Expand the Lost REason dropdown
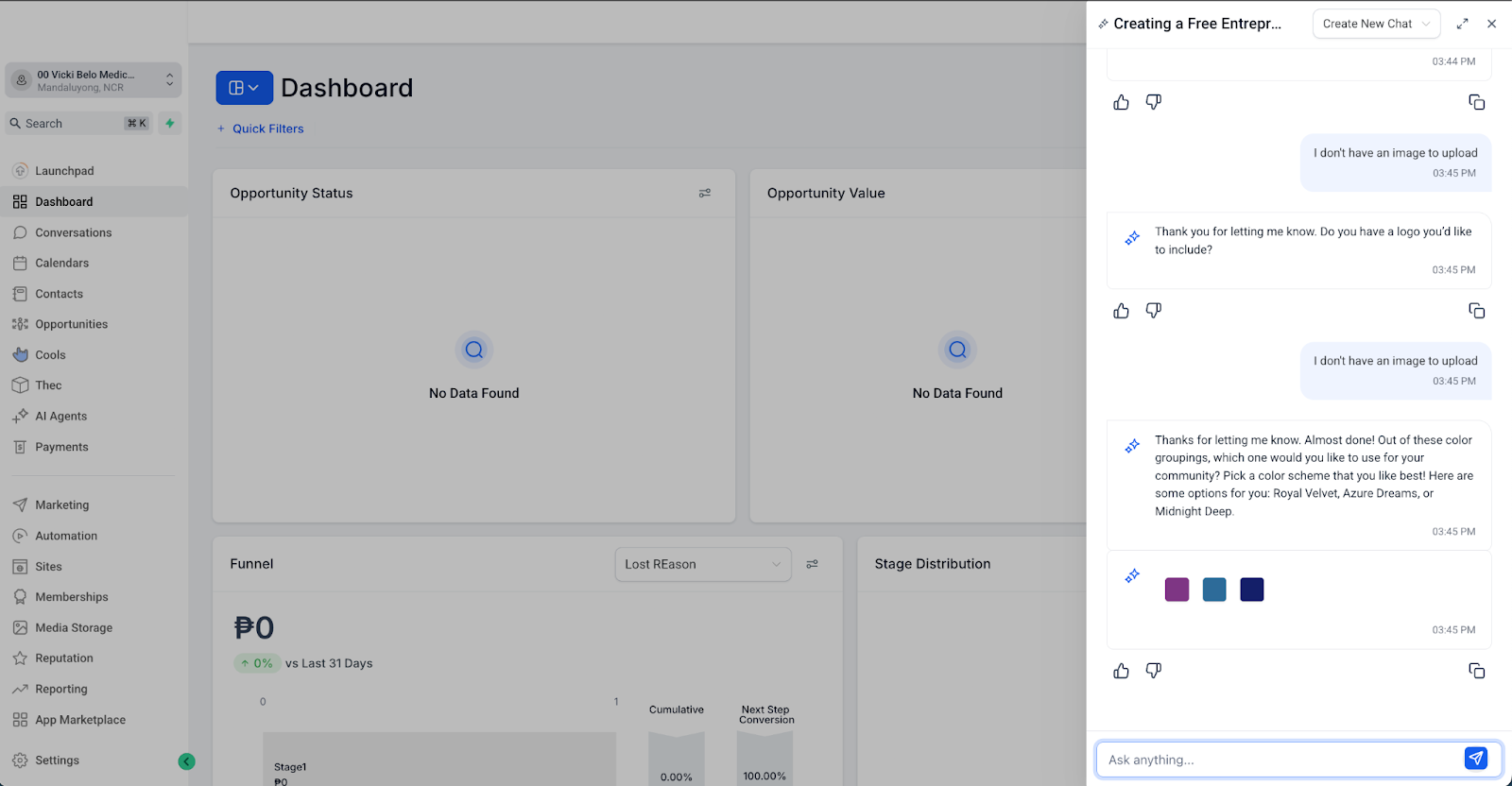Viewport: 1512px width, 786px height. pyautogui.click(x=703, y=564)
